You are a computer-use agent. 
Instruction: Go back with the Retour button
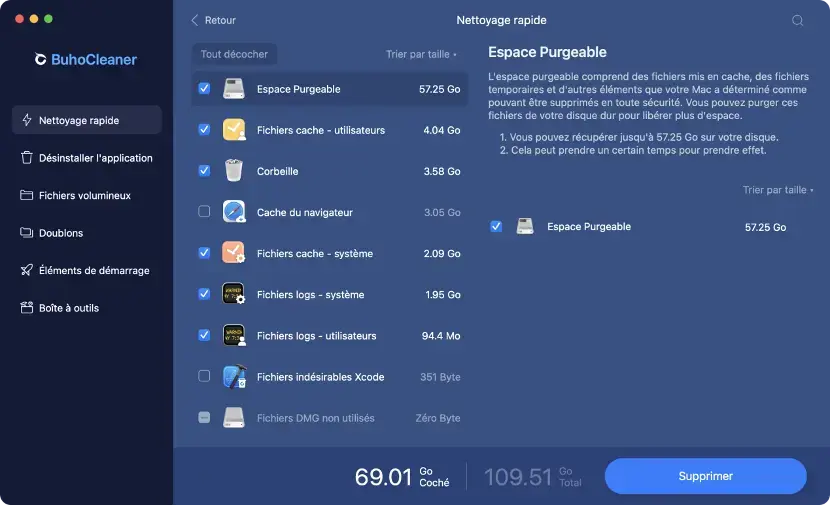213,20
